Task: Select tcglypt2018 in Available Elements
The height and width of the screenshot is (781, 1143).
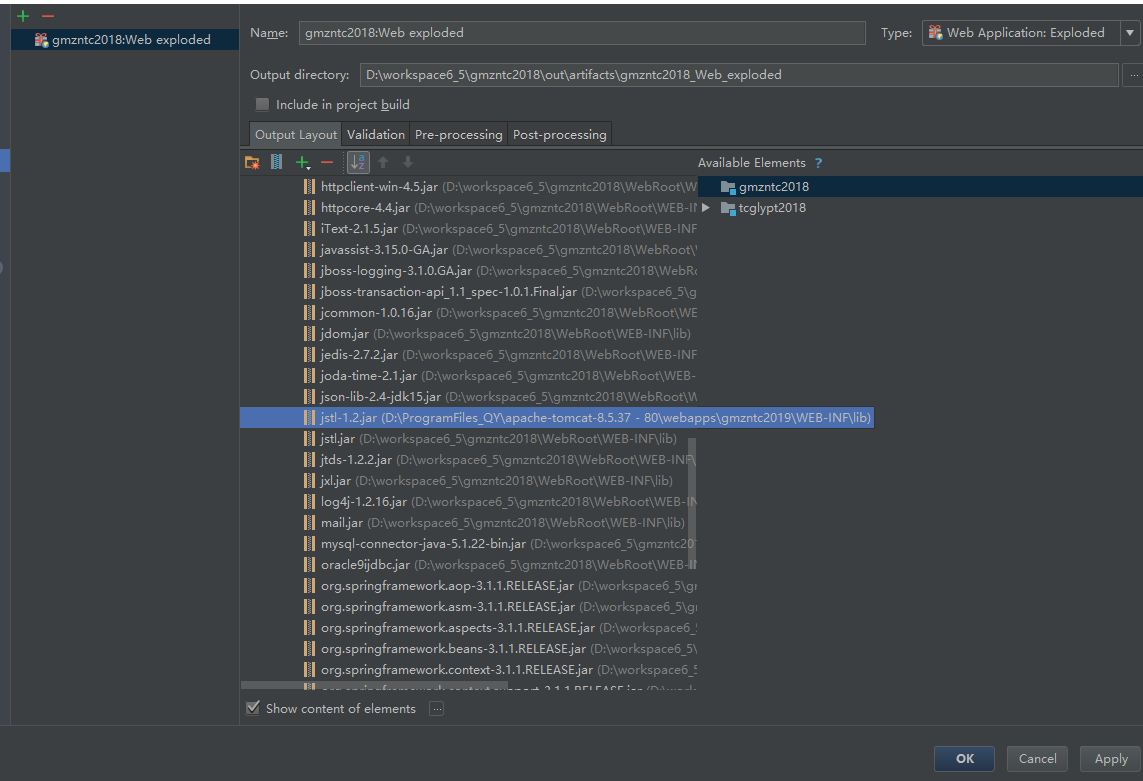Action: (772, 208)
